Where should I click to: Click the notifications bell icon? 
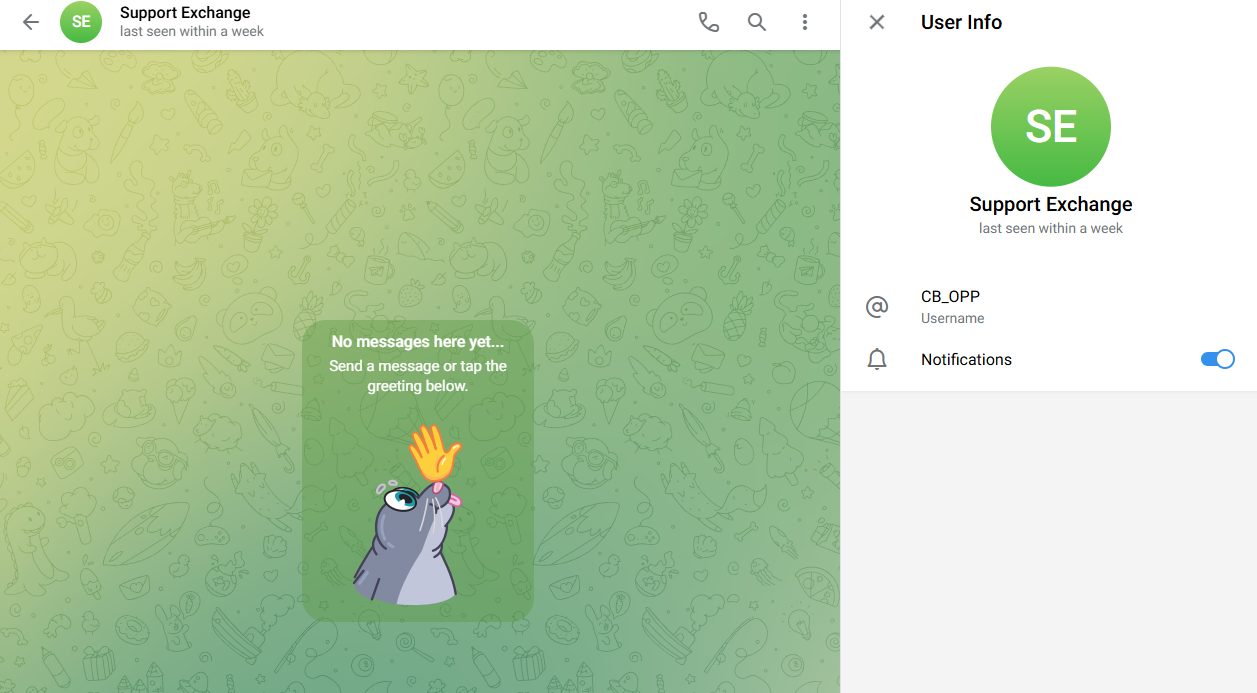[877, 360]
